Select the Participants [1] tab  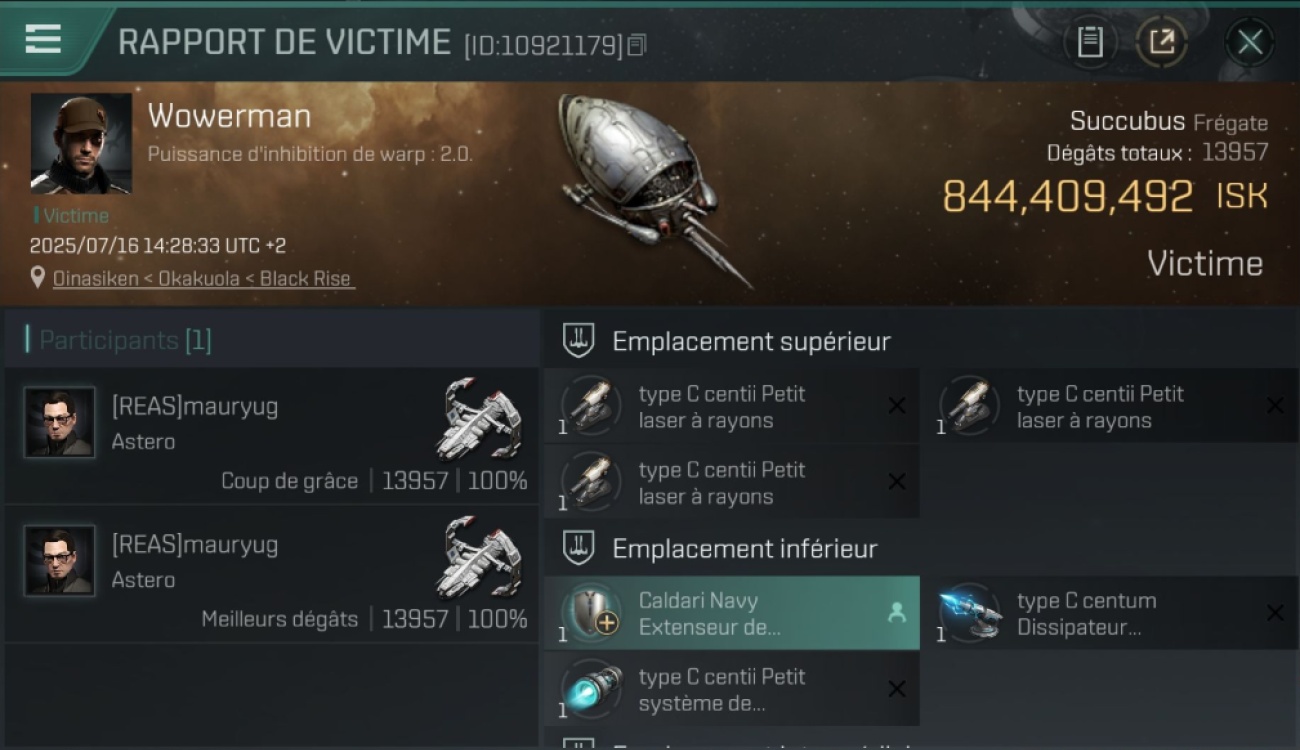(119, 340)
